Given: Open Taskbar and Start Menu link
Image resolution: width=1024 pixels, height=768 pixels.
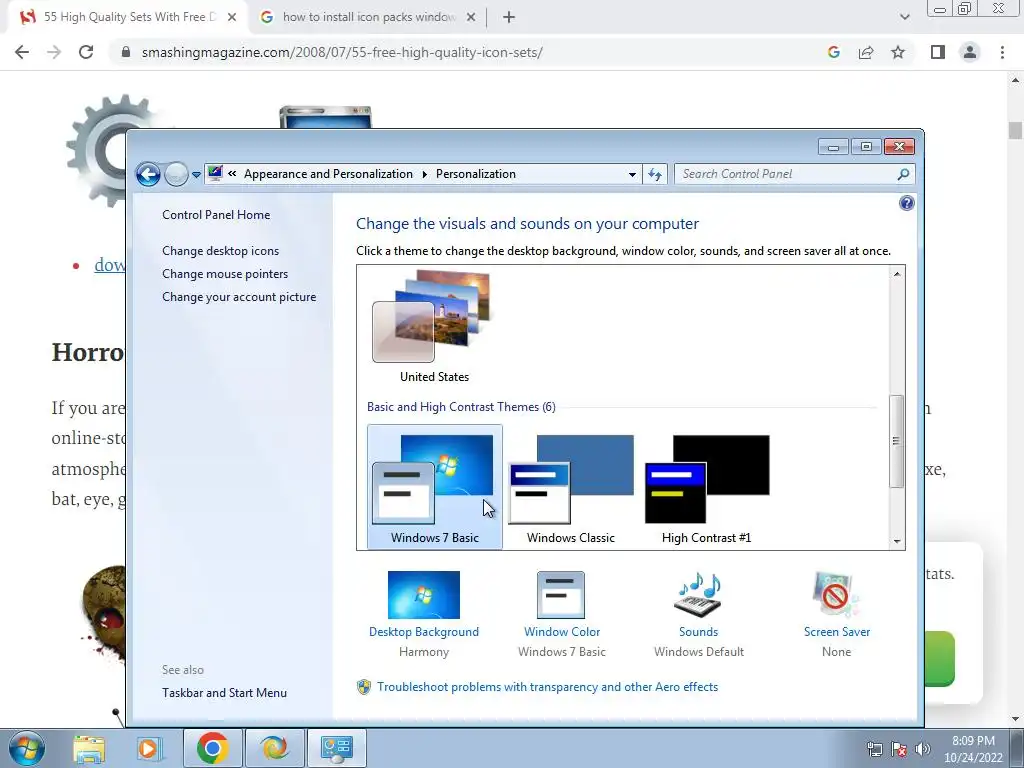Looking at the screenshot, I should click(225, 693).
